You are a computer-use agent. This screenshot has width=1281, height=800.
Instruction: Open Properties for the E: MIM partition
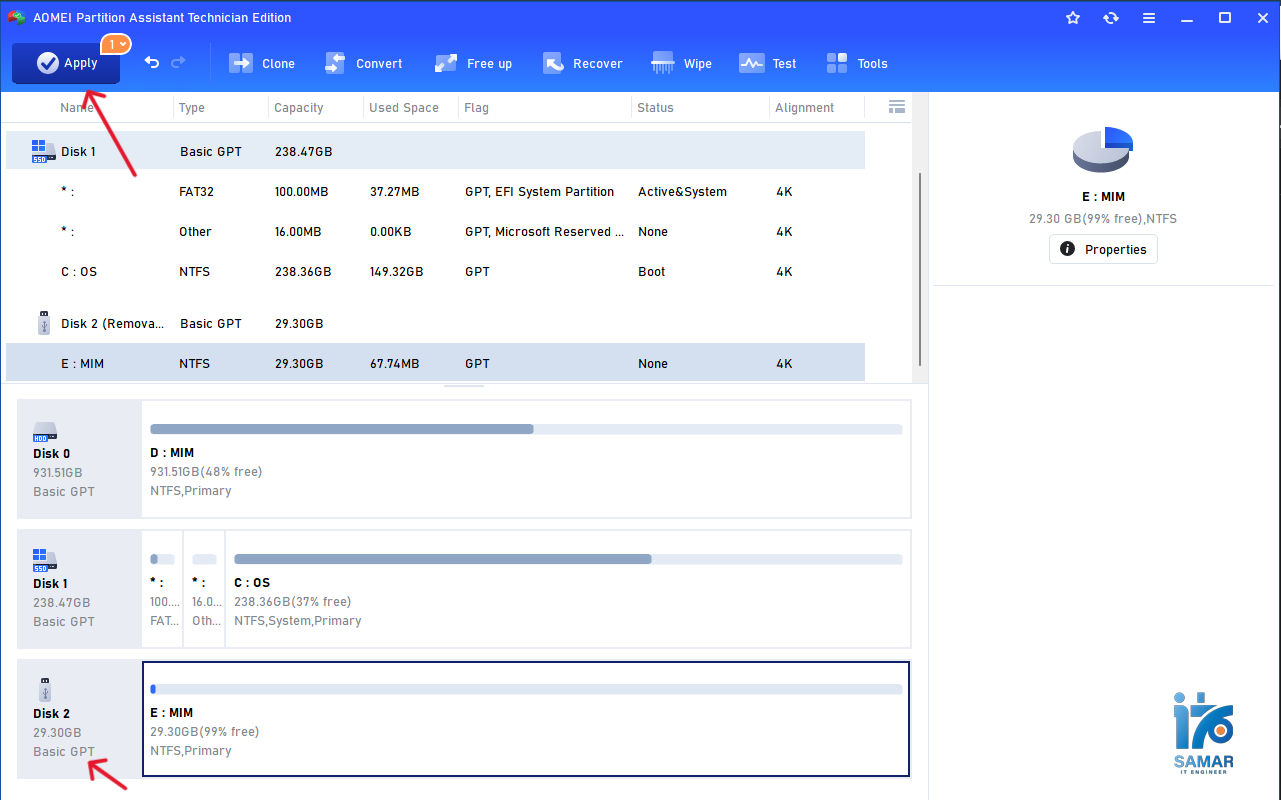pos(1103,248)
